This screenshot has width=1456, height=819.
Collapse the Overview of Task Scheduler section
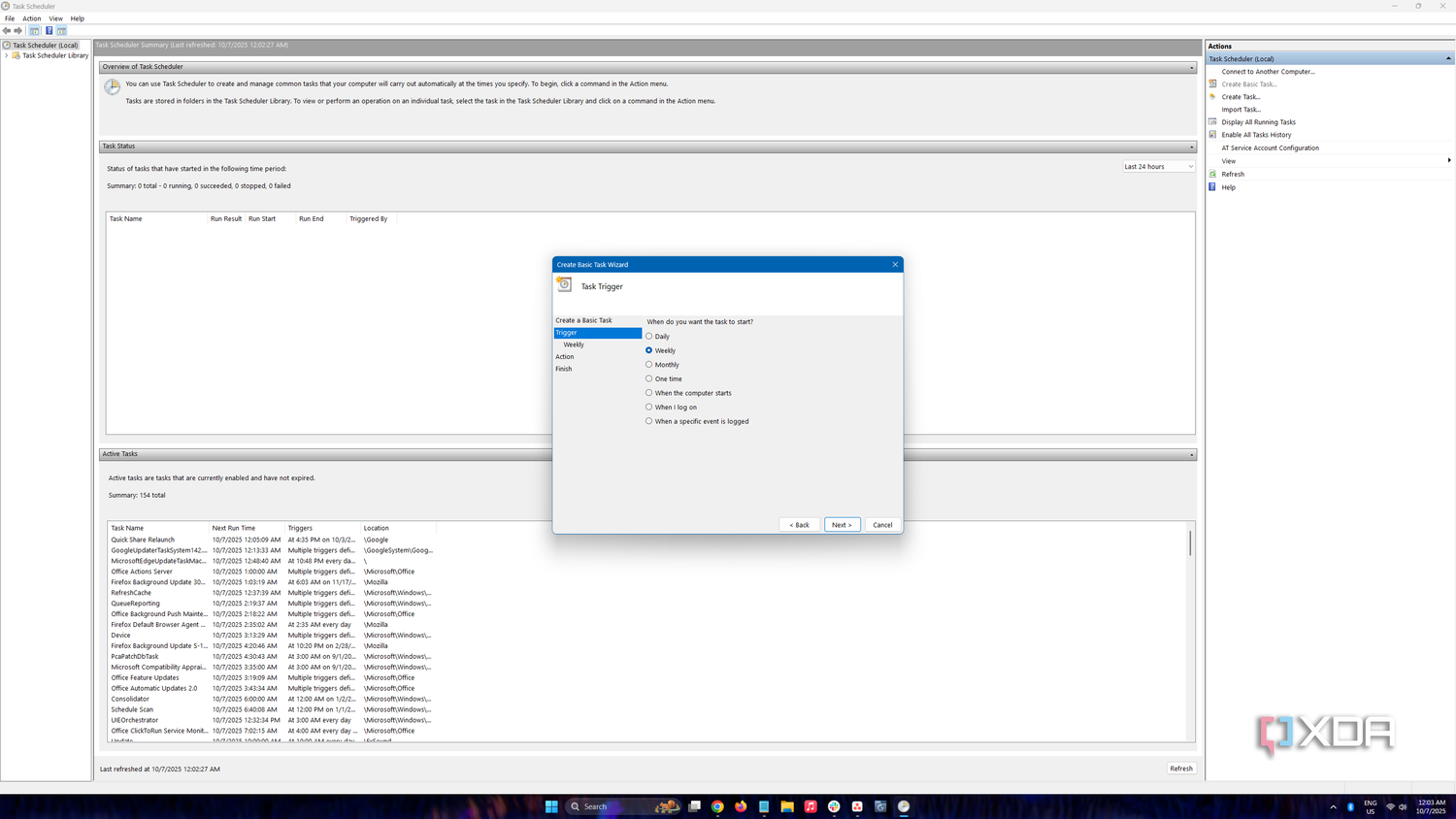point(1192,67)
